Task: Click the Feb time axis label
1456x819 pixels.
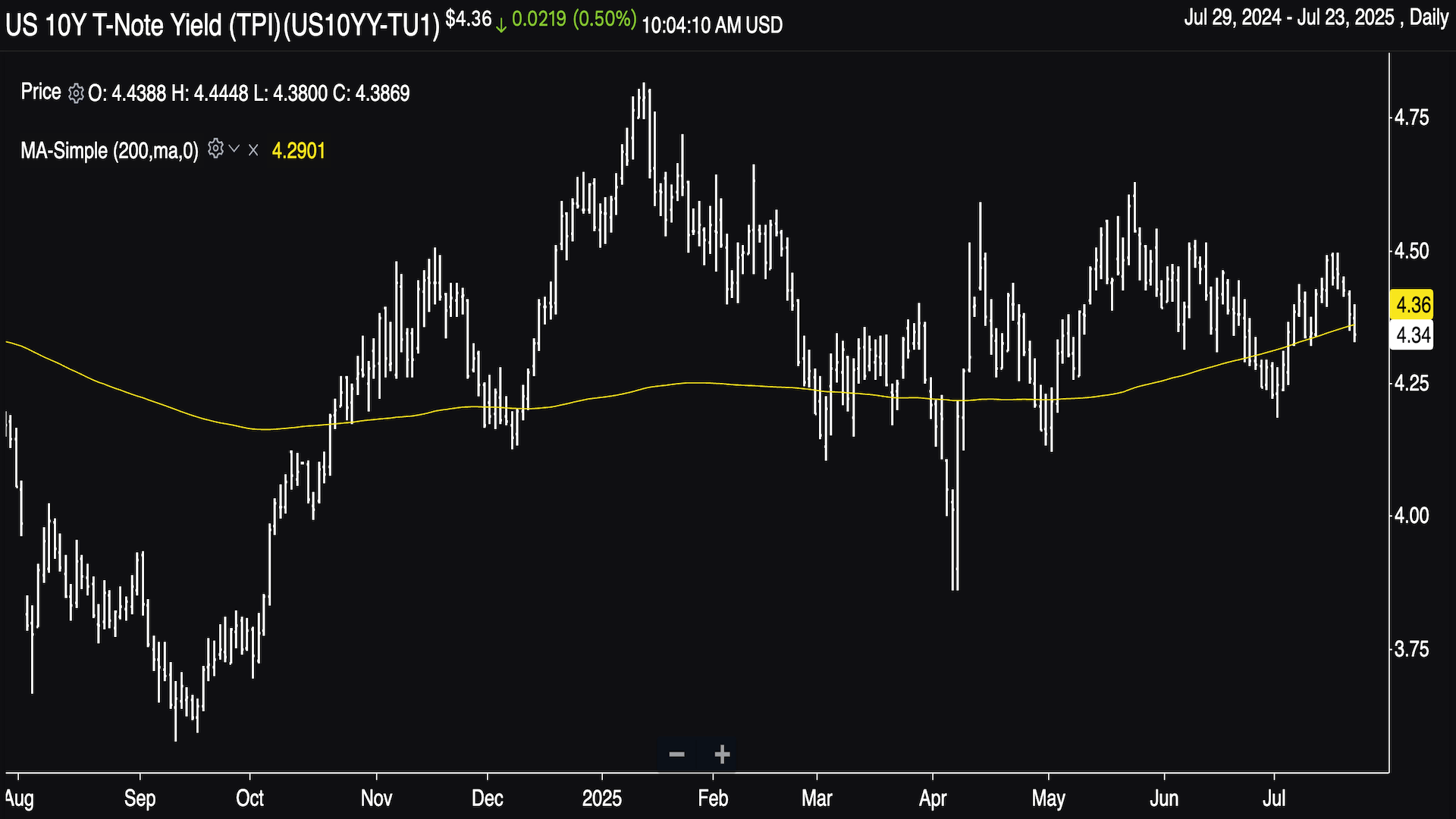Action: coord(713,798)
